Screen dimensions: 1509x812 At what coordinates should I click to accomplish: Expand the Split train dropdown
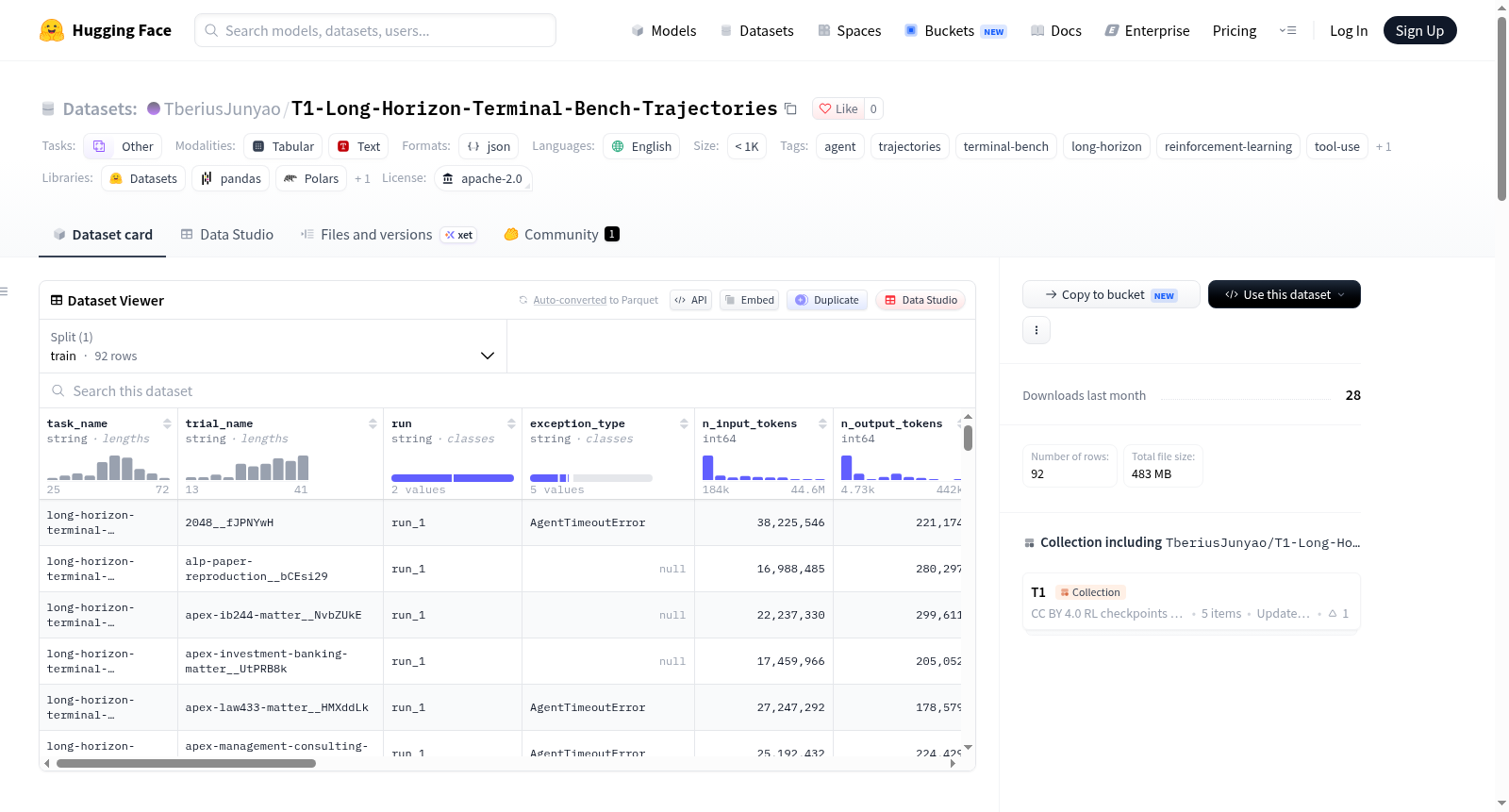pyautogui.click(x=273, y=346)
